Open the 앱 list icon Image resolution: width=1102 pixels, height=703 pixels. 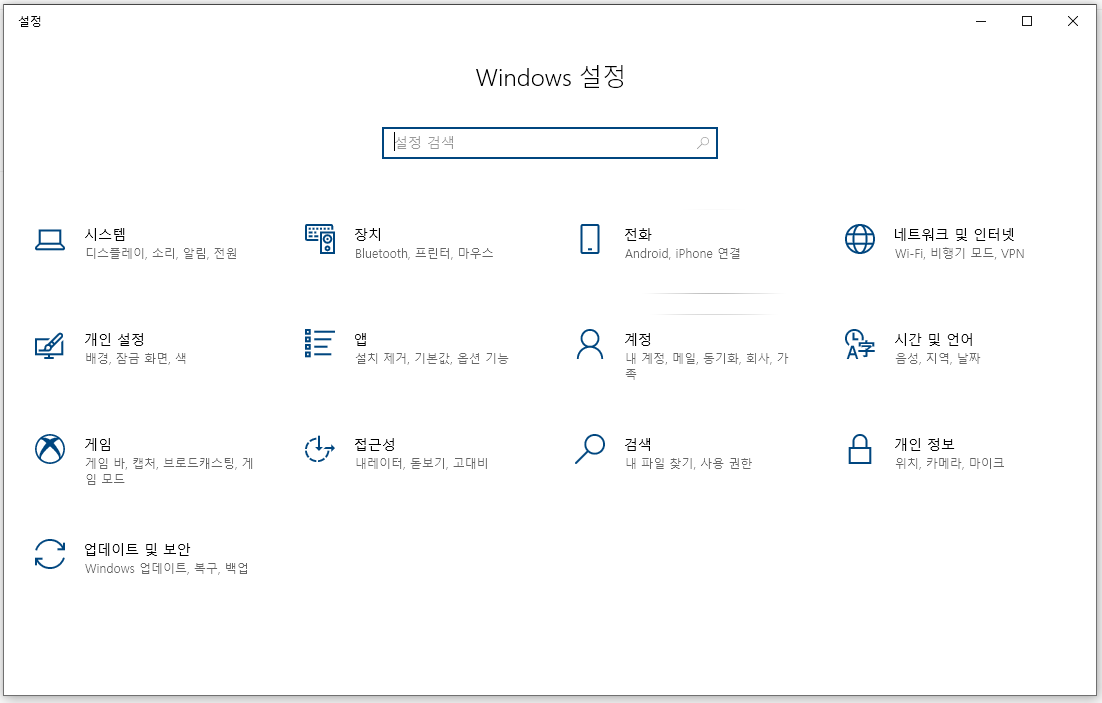click(x=320, y=344)
